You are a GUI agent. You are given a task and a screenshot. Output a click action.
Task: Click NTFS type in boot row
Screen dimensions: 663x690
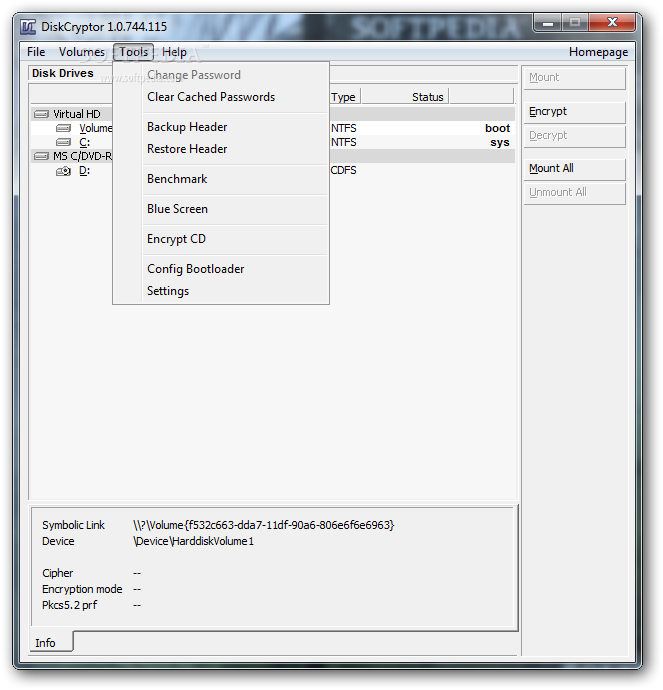(344, 128)
